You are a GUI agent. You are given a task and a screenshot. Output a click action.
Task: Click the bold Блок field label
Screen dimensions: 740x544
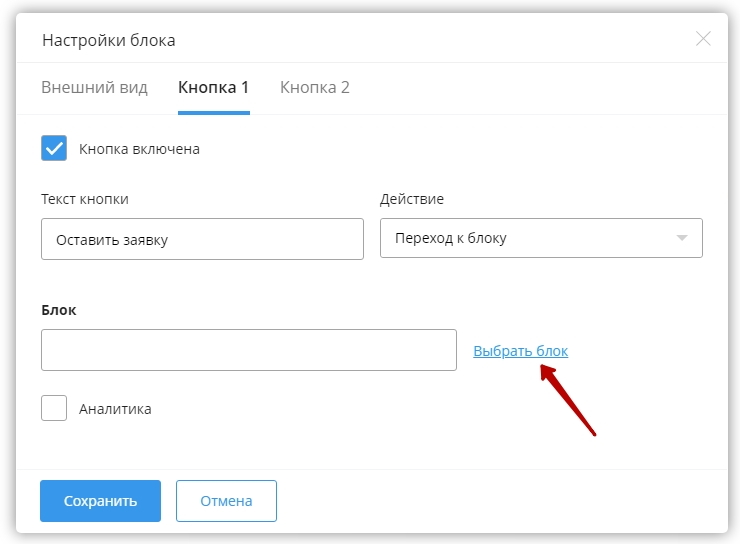coord(59,310)
